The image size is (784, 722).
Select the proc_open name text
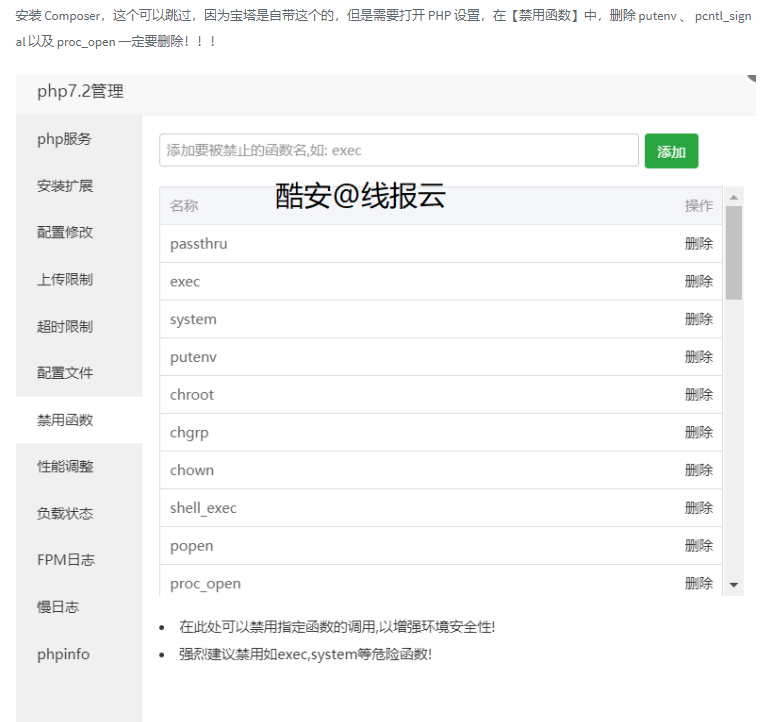click(x=205, y=584)
